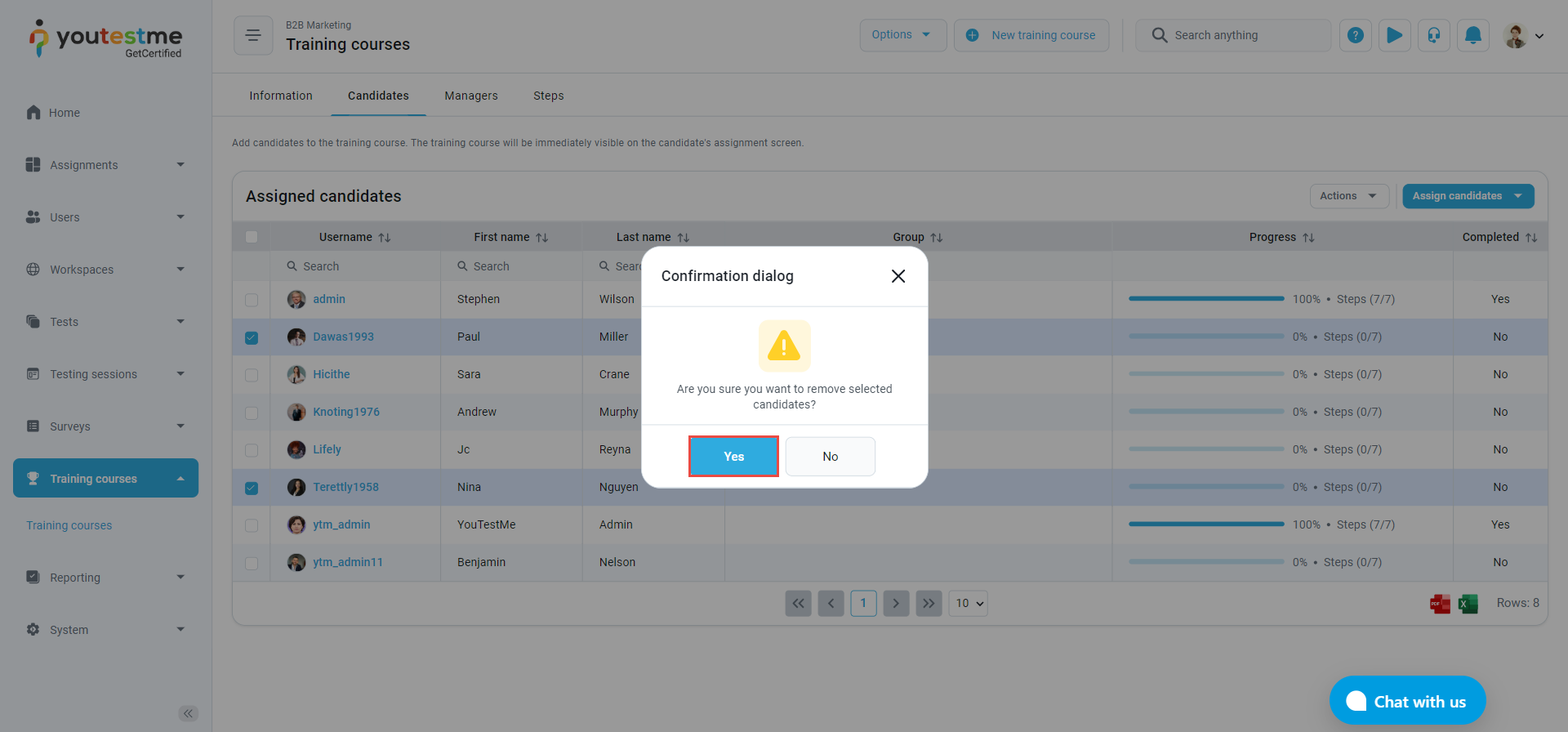The width and height of the screenshot is (1568, 732).
Task: Check the Hicithe row checkbox
Action: (252, 375)
